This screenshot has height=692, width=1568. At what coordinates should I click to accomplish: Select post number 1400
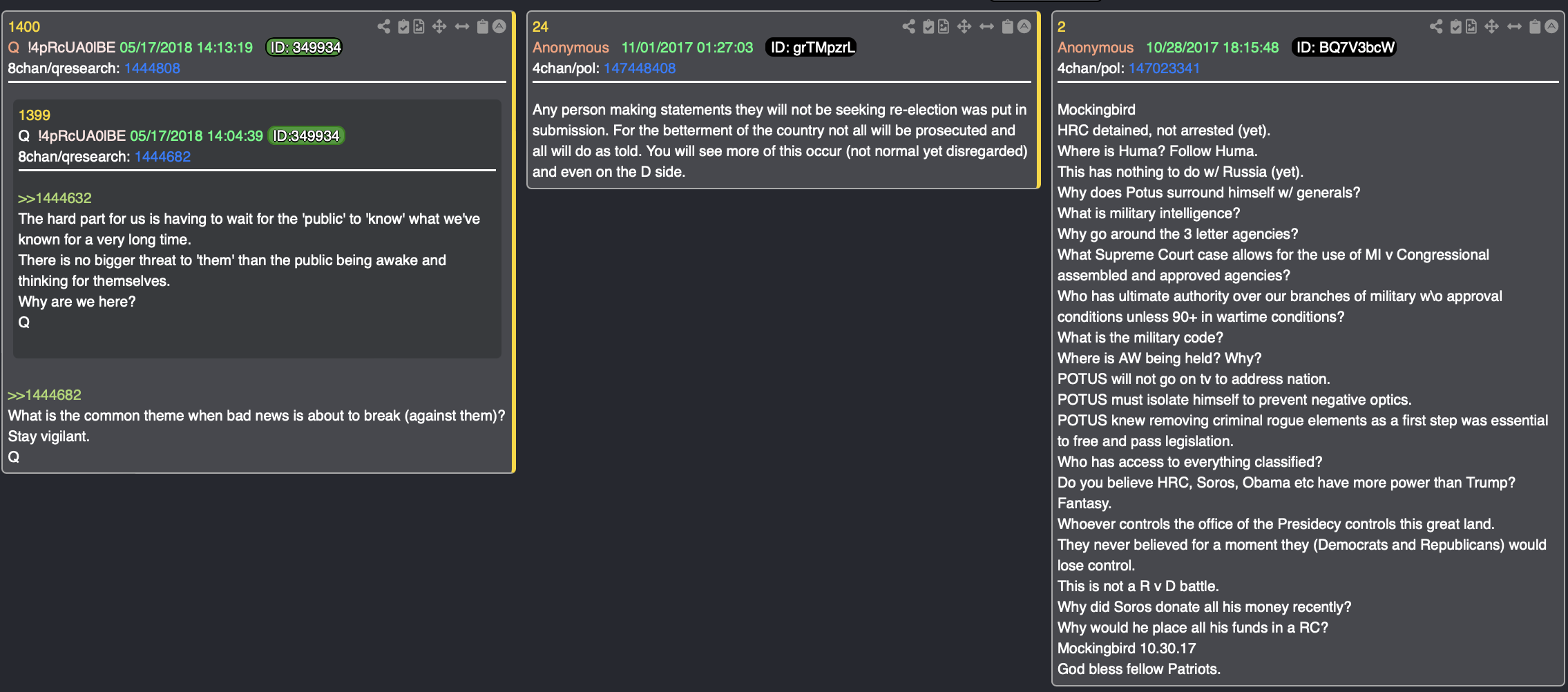(24, 27)
